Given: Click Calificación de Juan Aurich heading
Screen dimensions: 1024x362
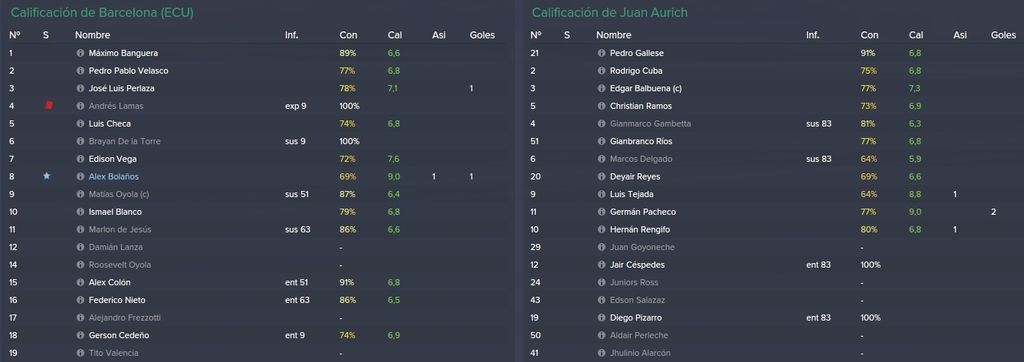Looking at the screenshot, I should tap(609, 12).
